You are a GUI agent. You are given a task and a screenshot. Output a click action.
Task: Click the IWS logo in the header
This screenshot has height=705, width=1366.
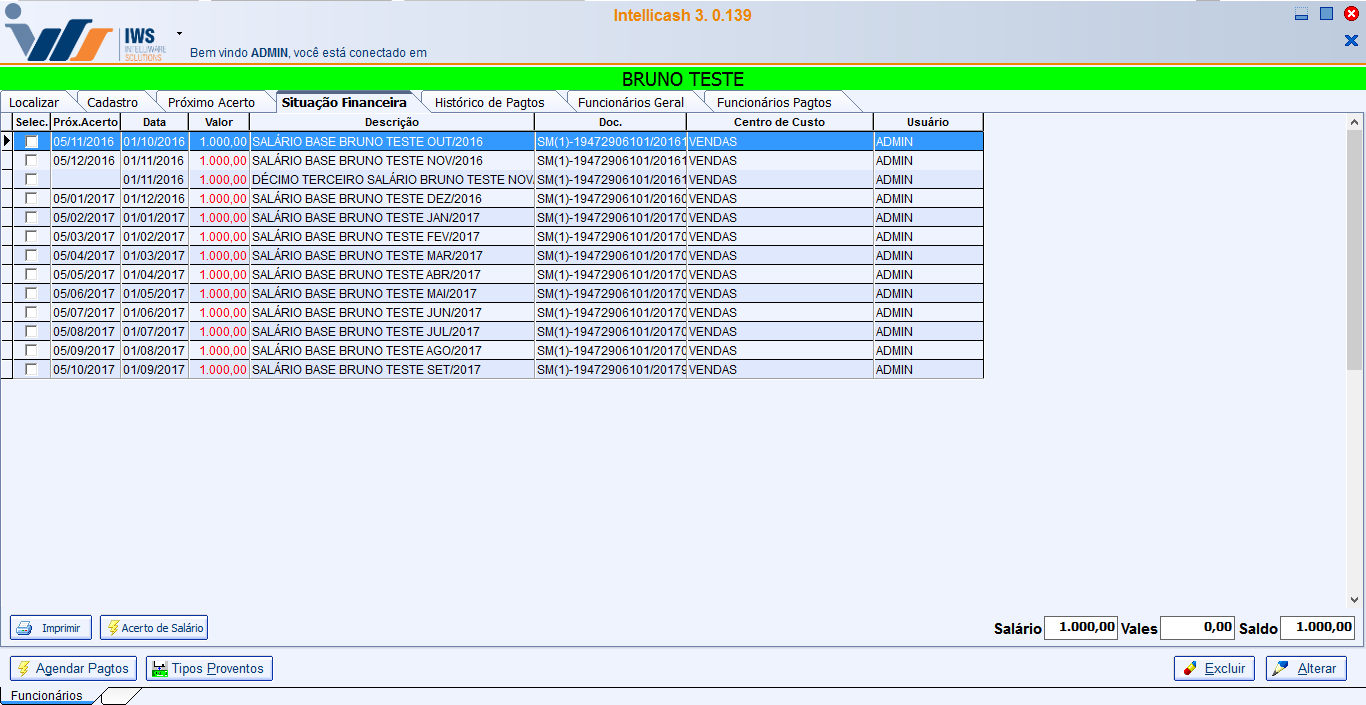85,40
